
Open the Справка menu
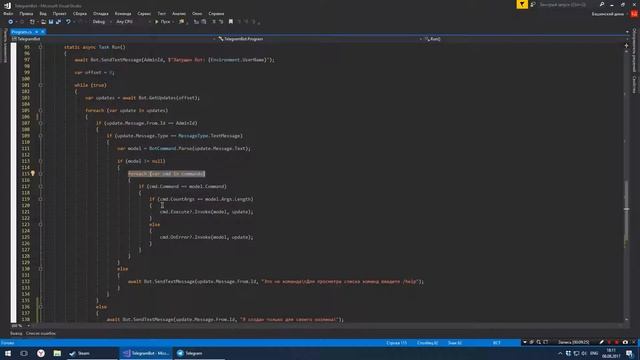[216, 13]
